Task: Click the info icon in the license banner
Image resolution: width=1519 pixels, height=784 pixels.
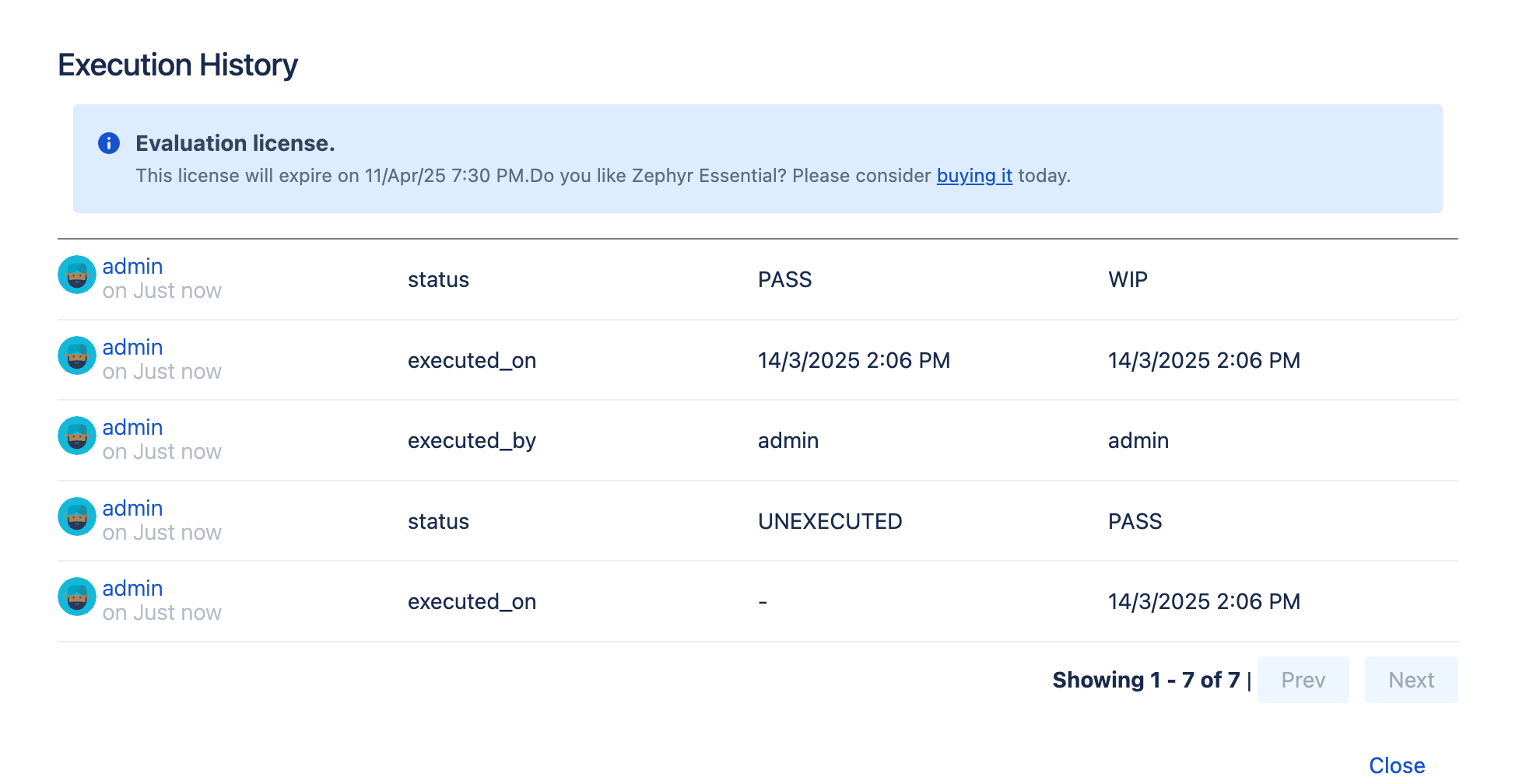Action: 109,143
